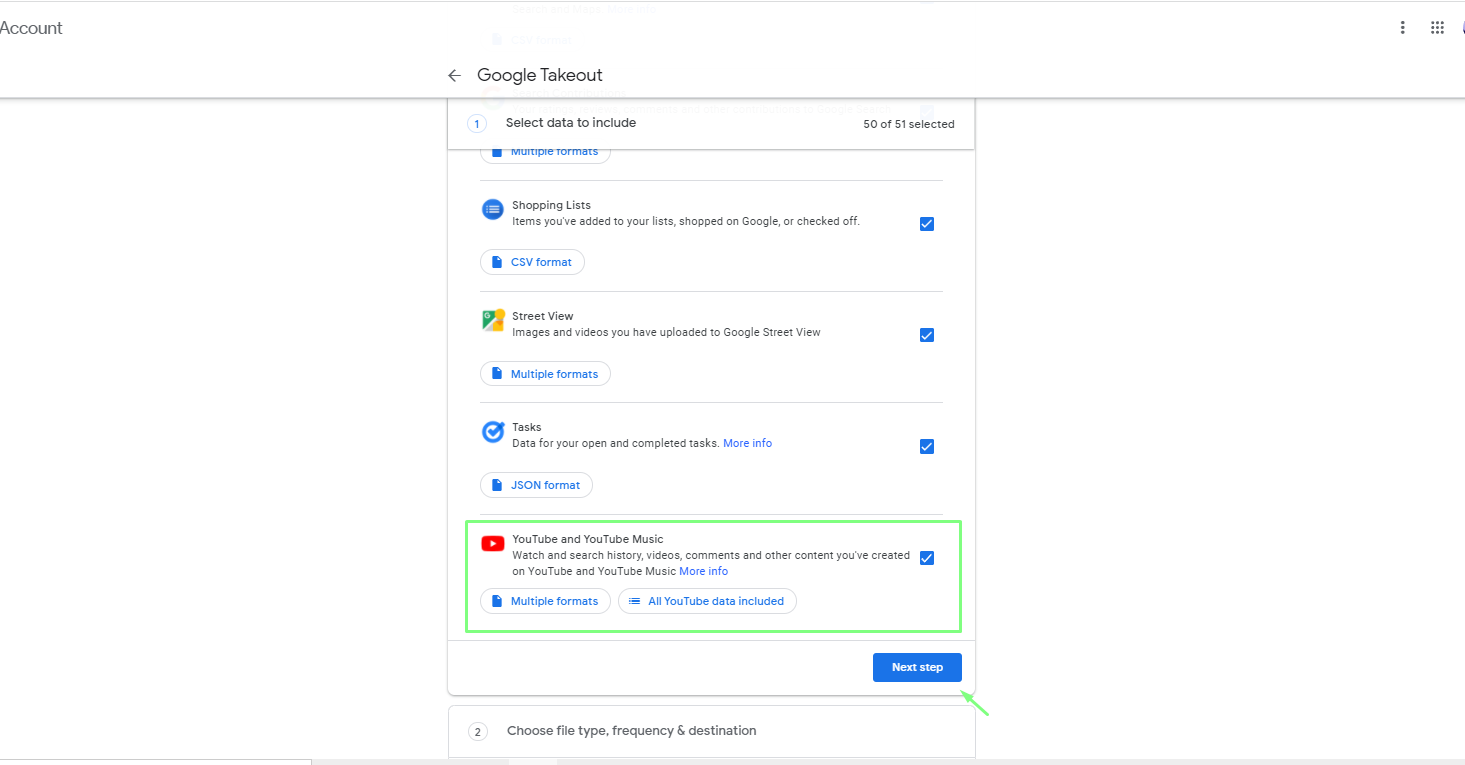Open Street View Multiple formats chip
1465x765 pixels.
click(545, 374)
